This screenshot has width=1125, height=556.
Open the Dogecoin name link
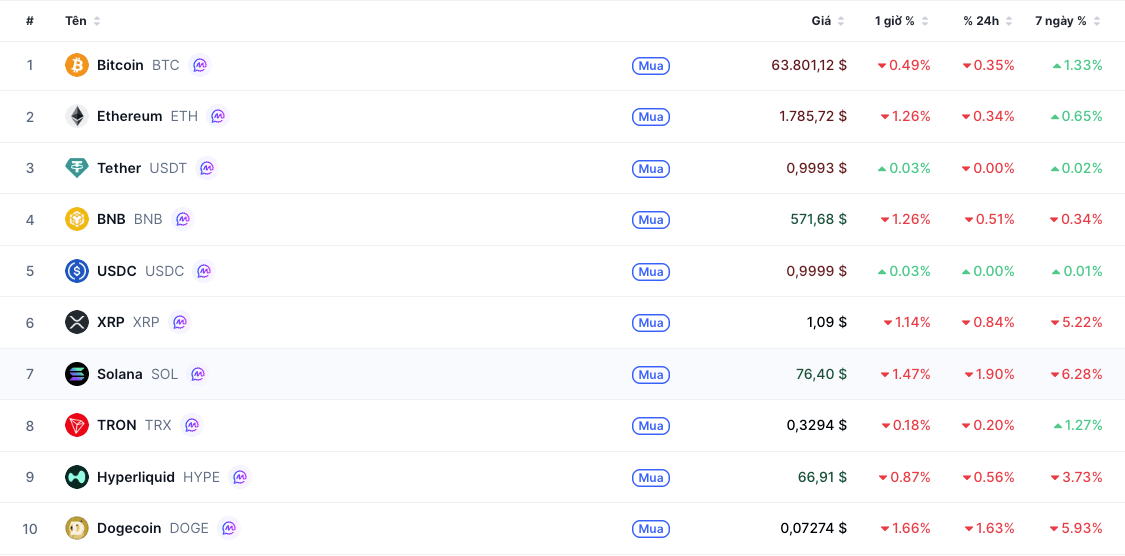coord(129,529)
